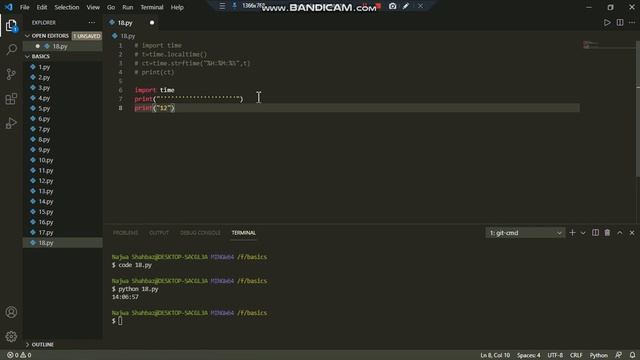Open the Edit menu

pyautogui.click(x=42, y=7)
